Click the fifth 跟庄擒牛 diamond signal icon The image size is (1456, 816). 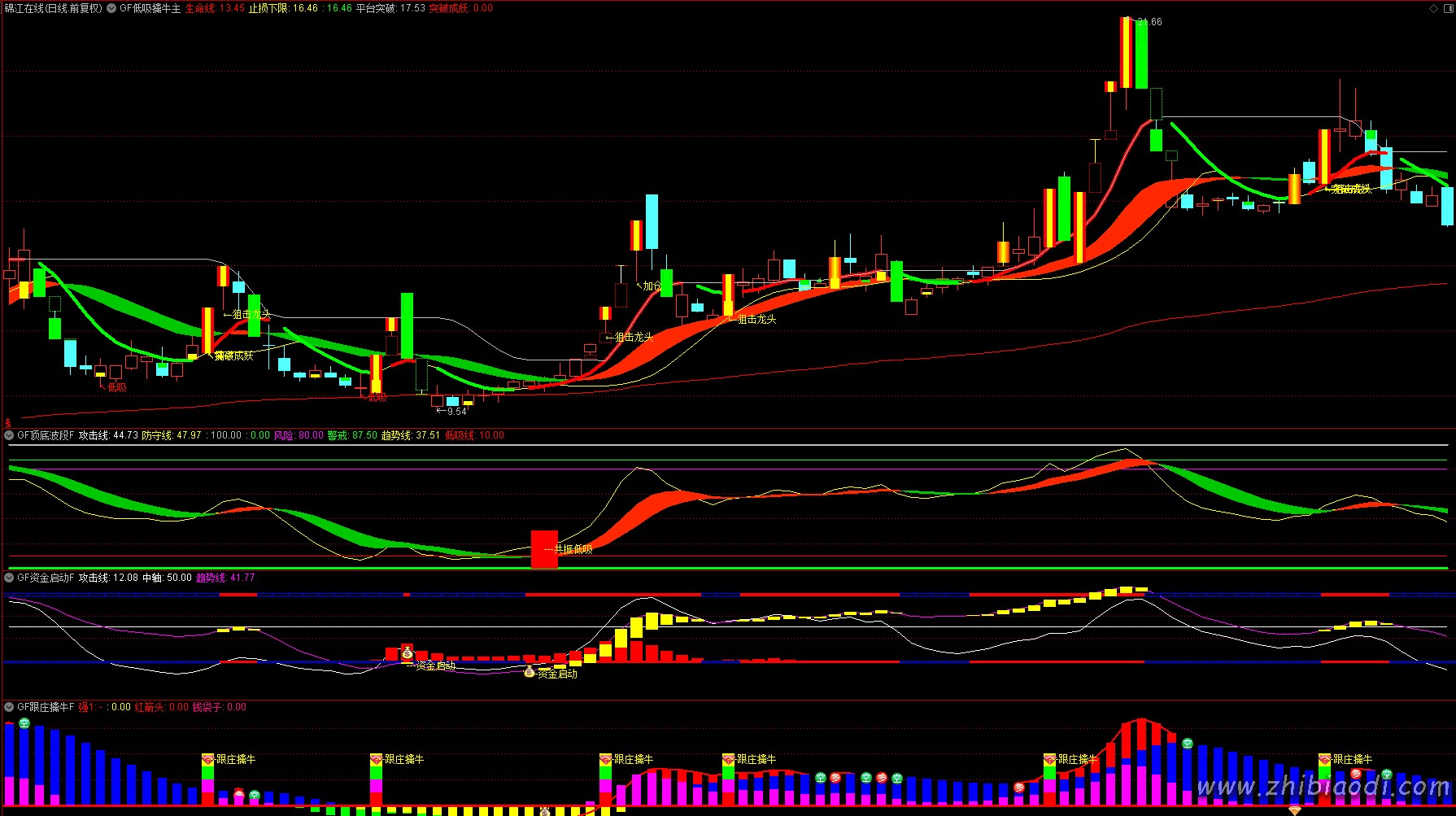1050,759
